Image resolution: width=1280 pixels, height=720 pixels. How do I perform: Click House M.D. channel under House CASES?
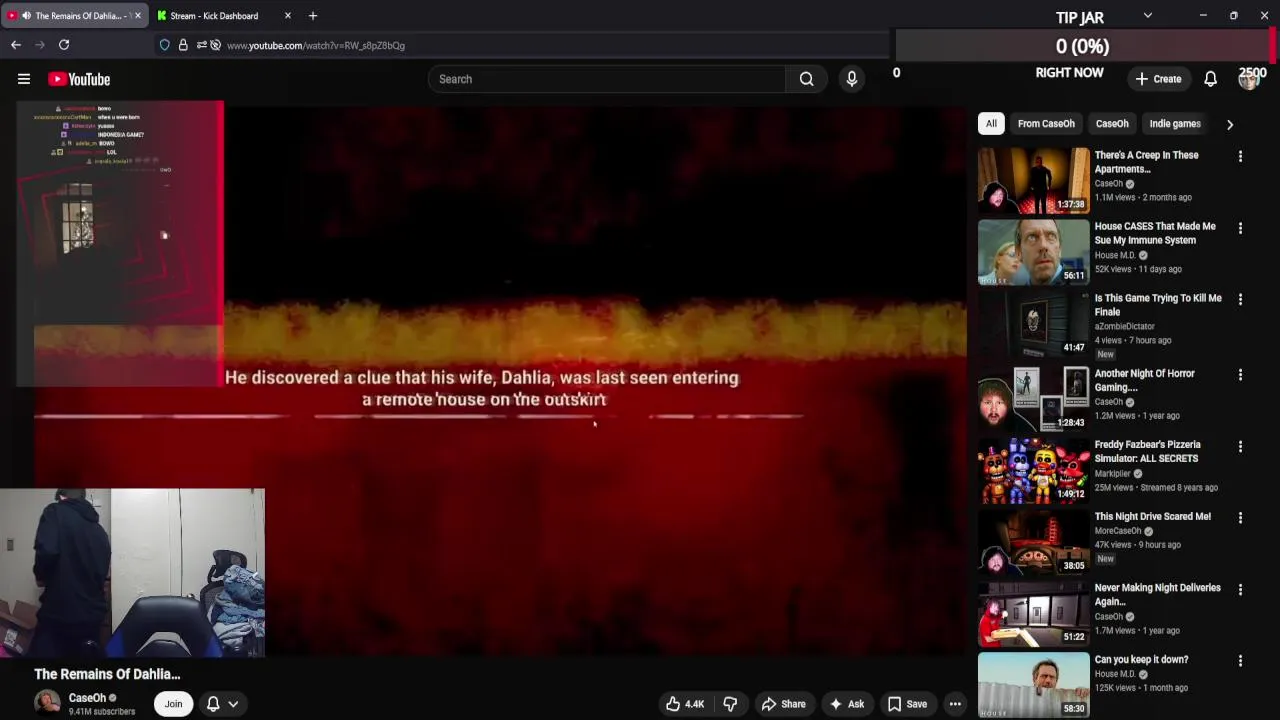(1115, 255)
